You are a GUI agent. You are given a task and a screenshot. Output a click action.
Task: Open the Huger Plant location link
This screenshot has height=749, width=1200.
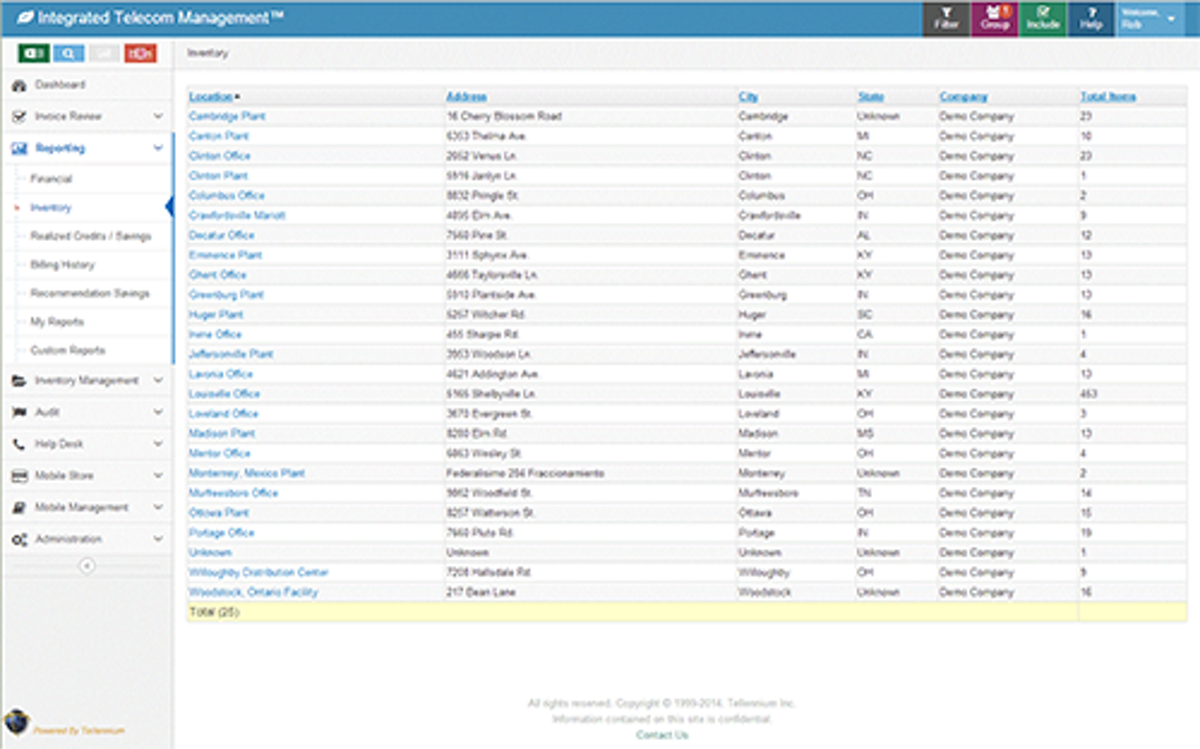point(216,315)
